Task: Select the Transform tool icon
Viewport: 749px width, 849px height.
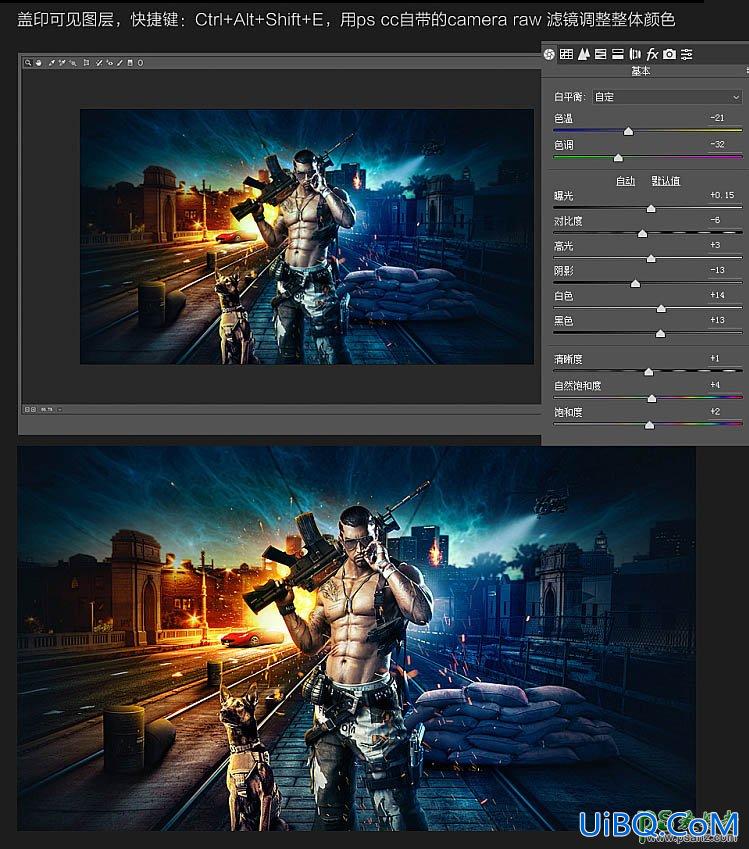Action: pyautogui.click(x=86, y=63)
